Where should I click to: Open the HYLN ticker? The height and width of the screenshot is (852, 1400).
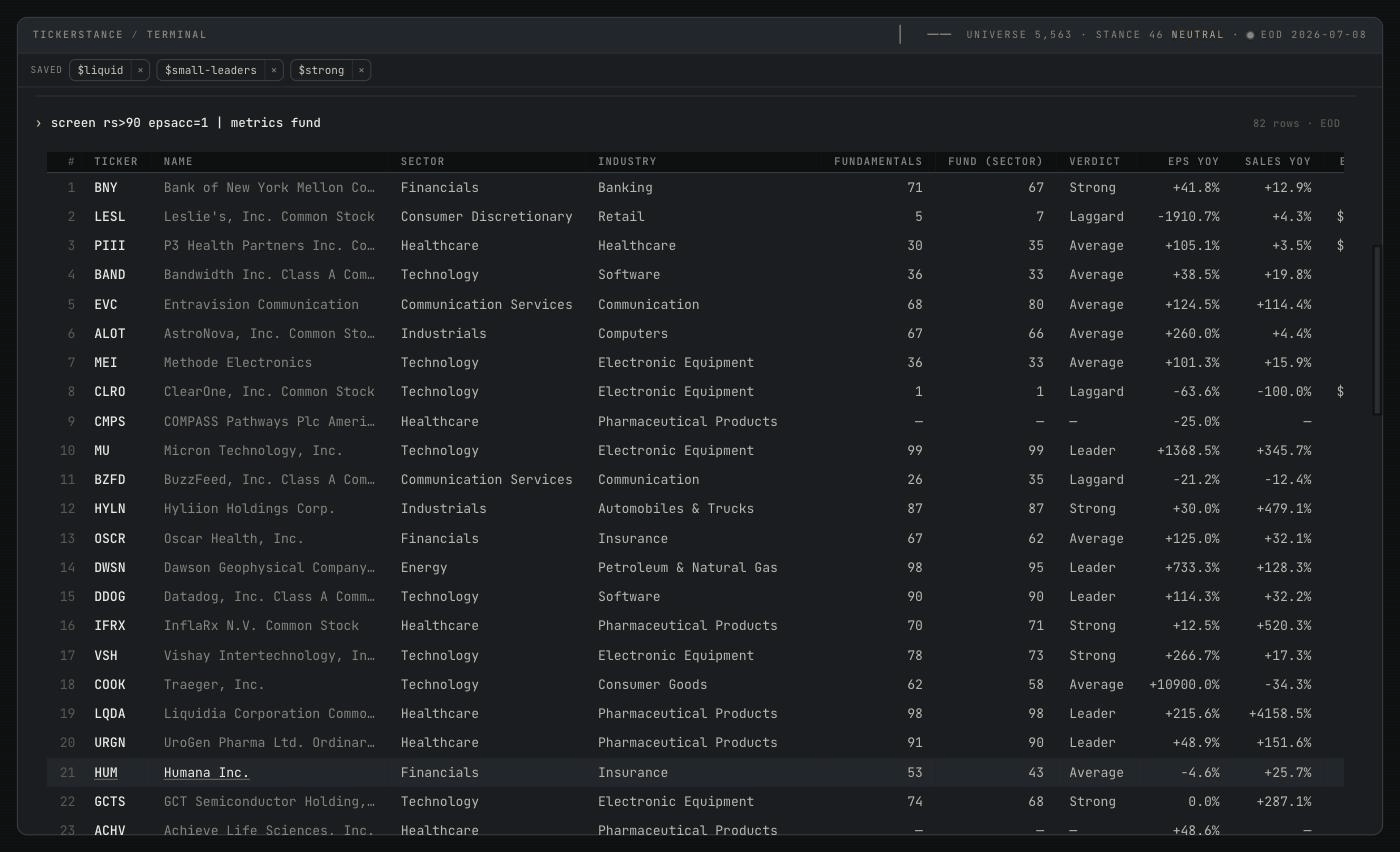[x=110, y=508]
